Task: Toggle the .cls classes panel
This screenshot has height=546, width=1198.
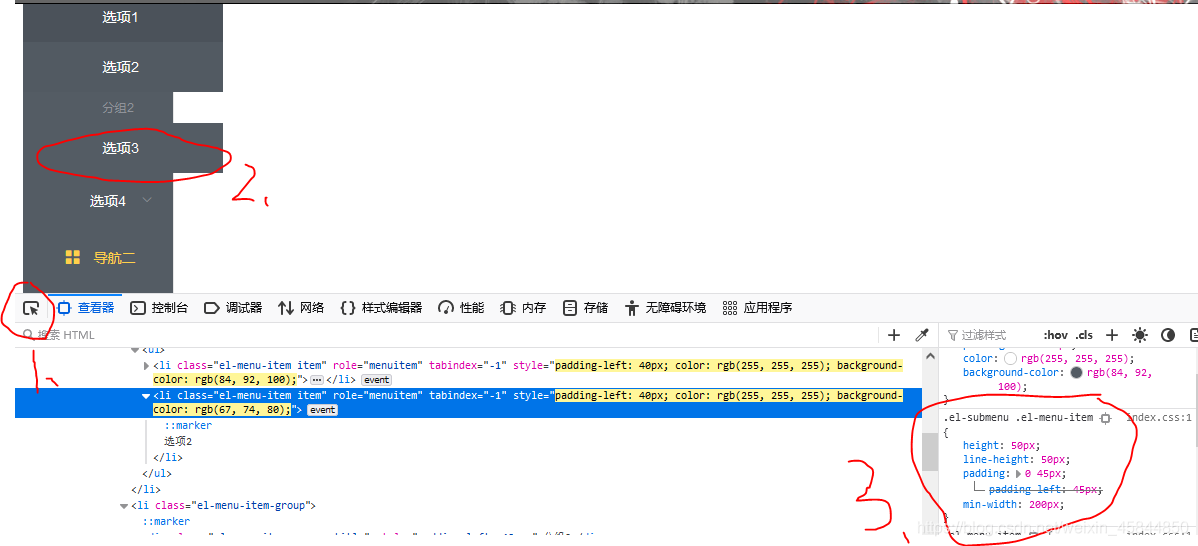Action: 1084,334
